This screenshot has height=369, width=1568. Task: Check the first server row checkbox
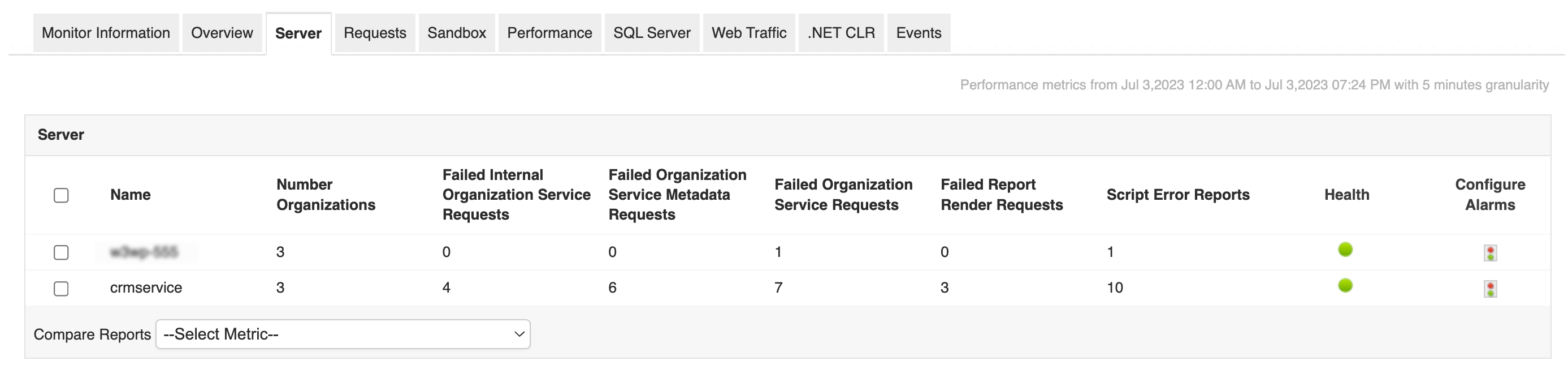click(x=61, y=252)
